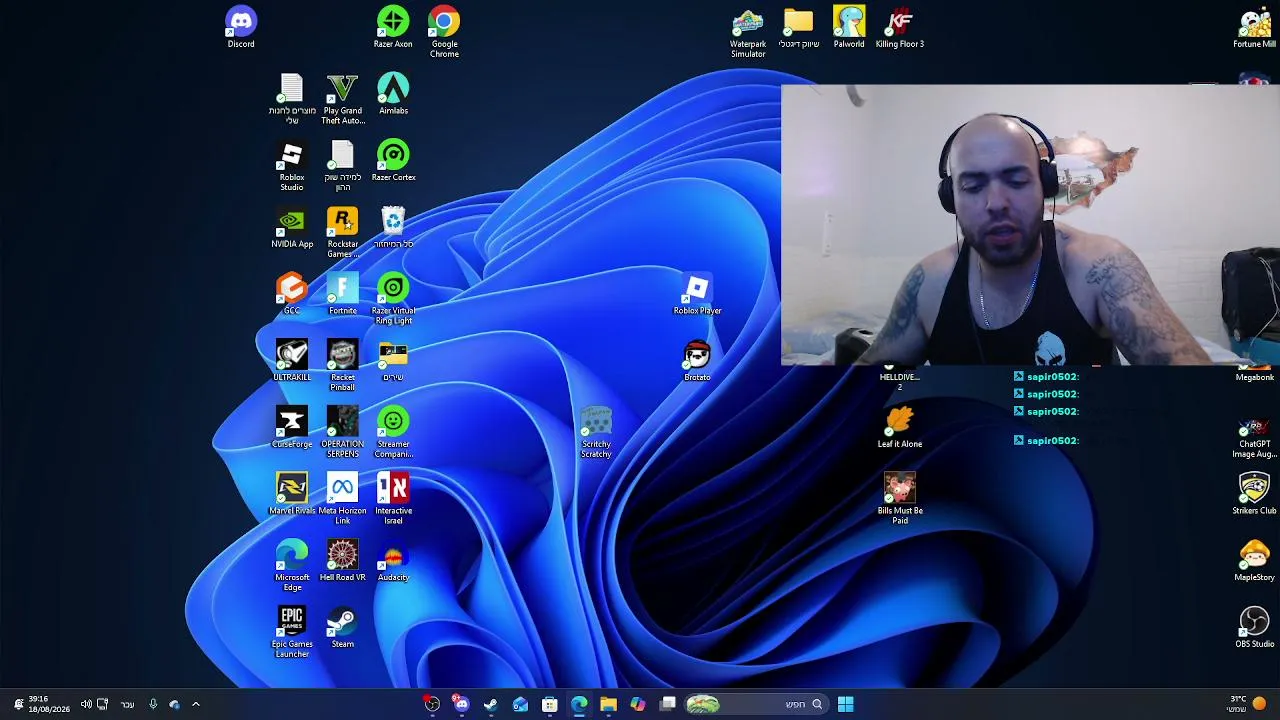Viewport: 1280px width, 720px height.
Task: Select the Meta Horizon Link desktop icon
Action: click(342, 499)
